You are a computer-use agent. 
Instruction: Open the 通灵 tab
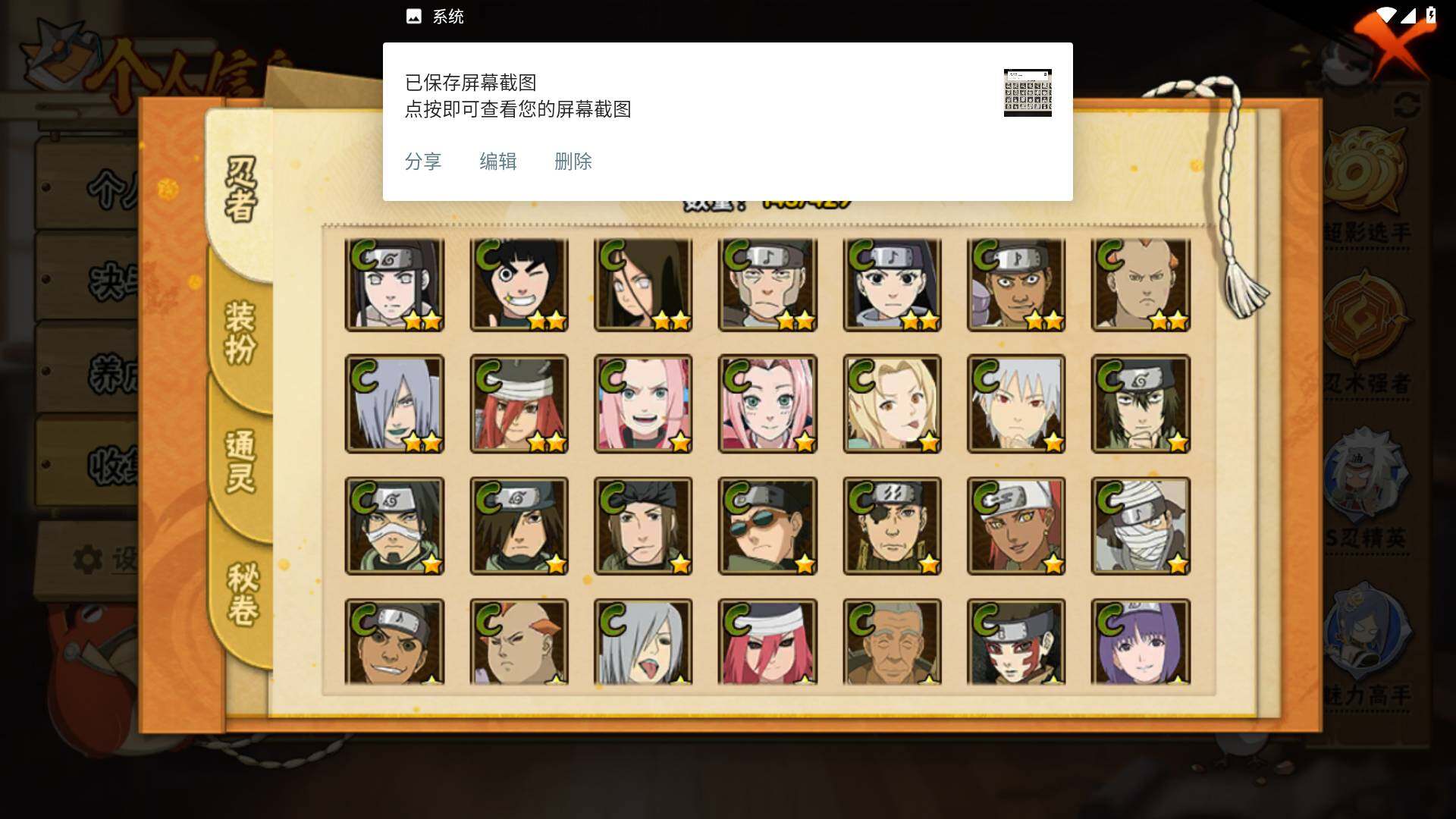coord(240,463)
